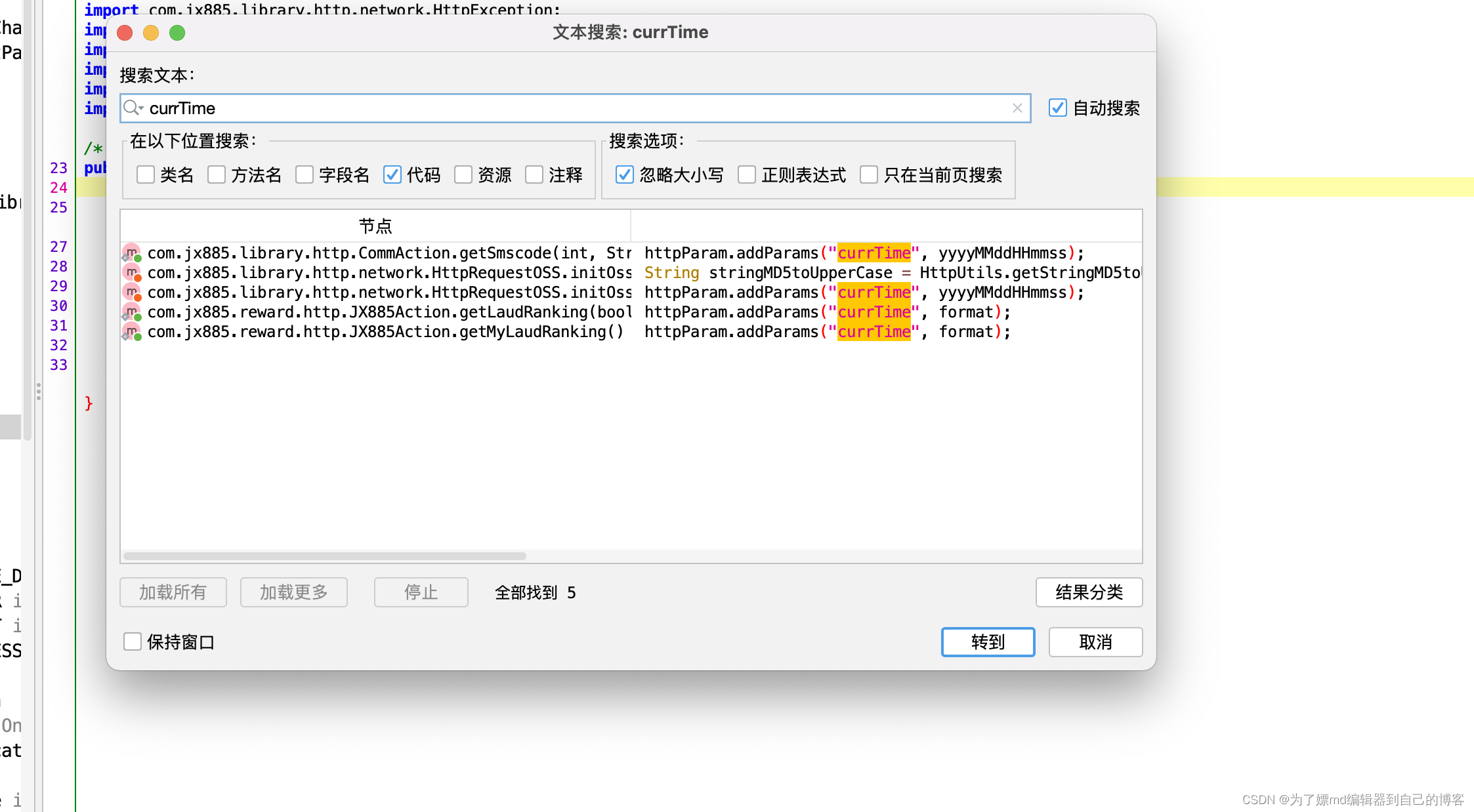Screen dimensions: 1474x812
Task: Click line number 33 in editor gutter
Action: pyautogui.click(x=59, y=365)
